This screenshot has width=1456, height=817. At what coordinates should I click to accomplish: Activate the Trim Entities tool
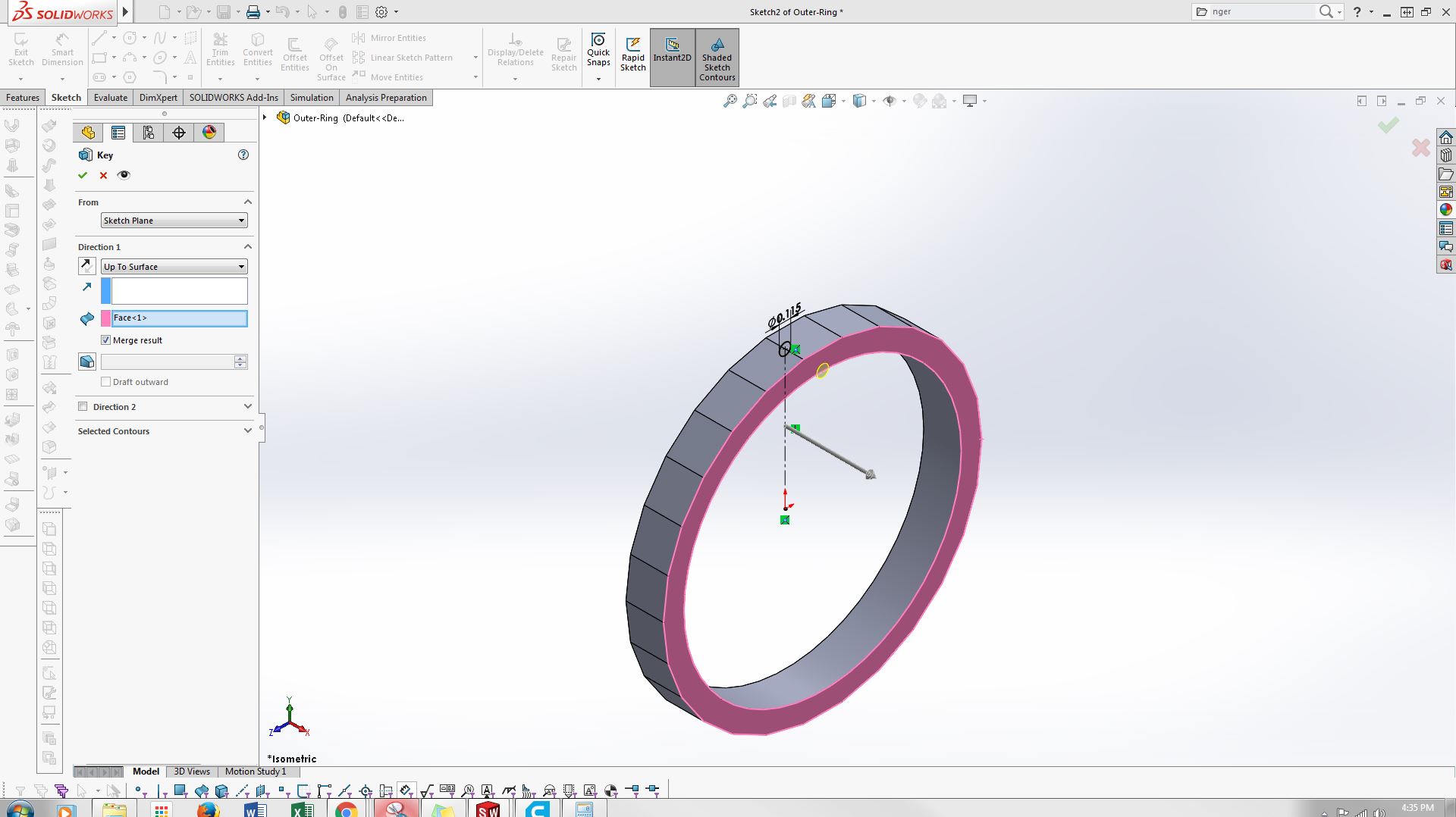(220, 50)
